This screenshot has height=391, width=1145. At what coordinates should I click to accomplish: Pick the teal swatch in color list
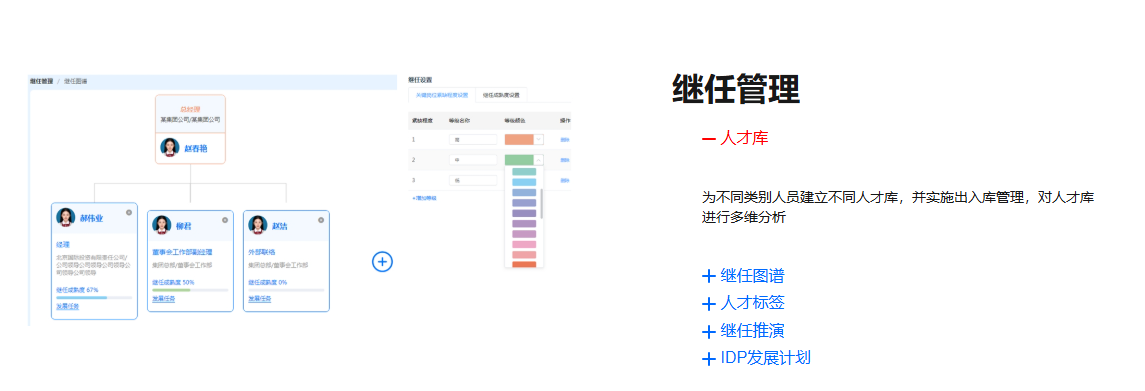click(524, 172)
